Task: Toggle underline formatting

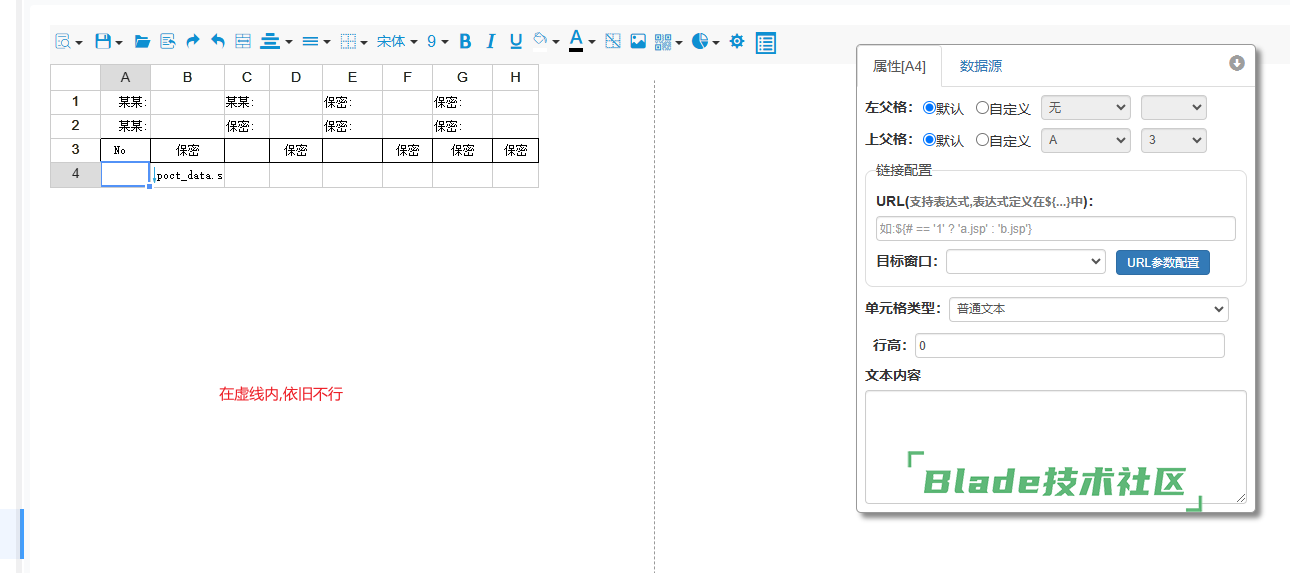Action: 516,42
